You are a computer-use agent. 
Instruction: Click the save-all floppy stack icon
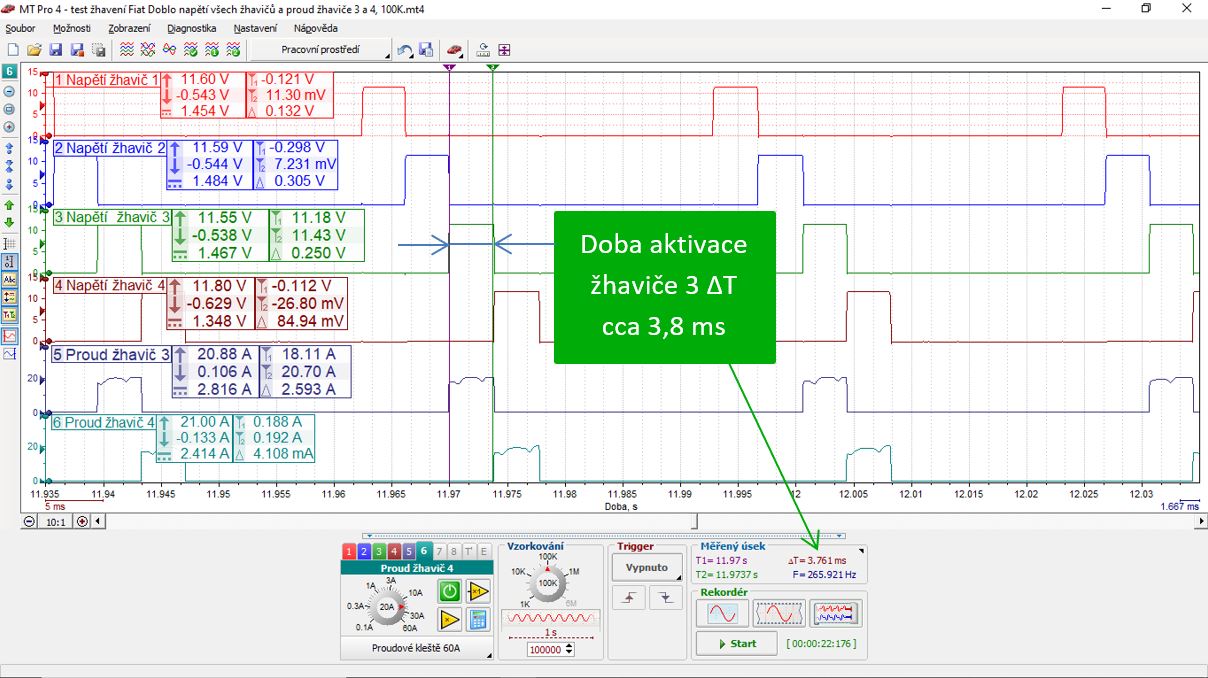(99, 49)
